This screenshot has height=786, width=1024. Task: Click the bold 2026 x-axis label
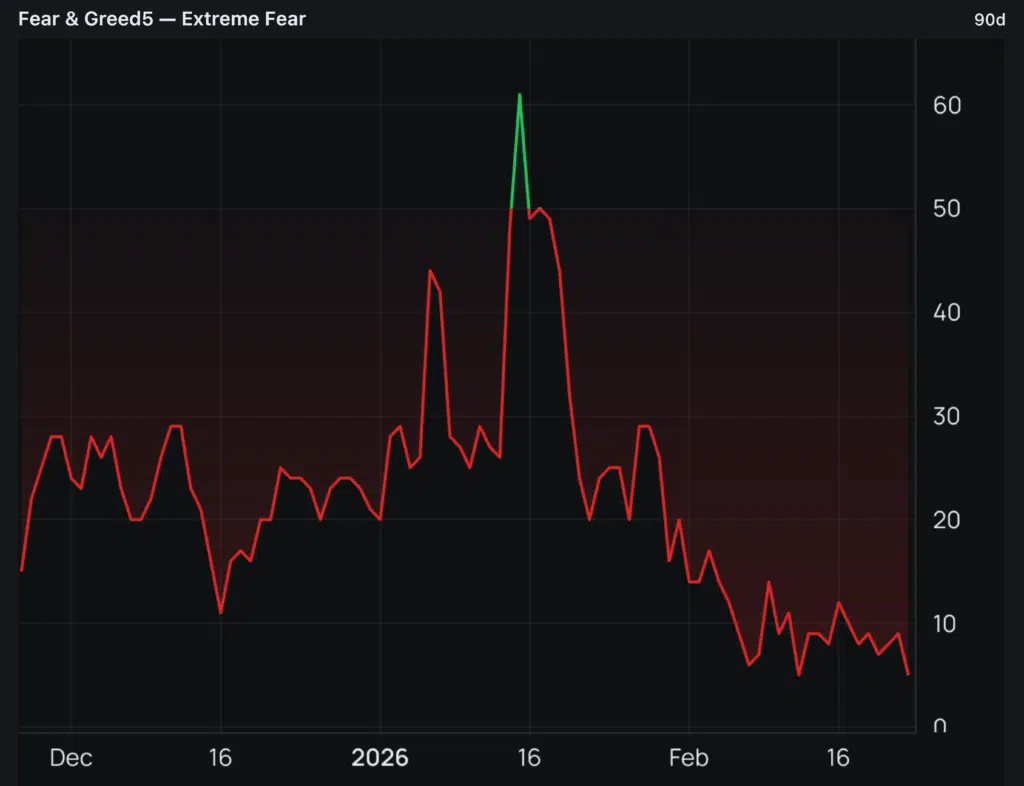tap(380, 758)
